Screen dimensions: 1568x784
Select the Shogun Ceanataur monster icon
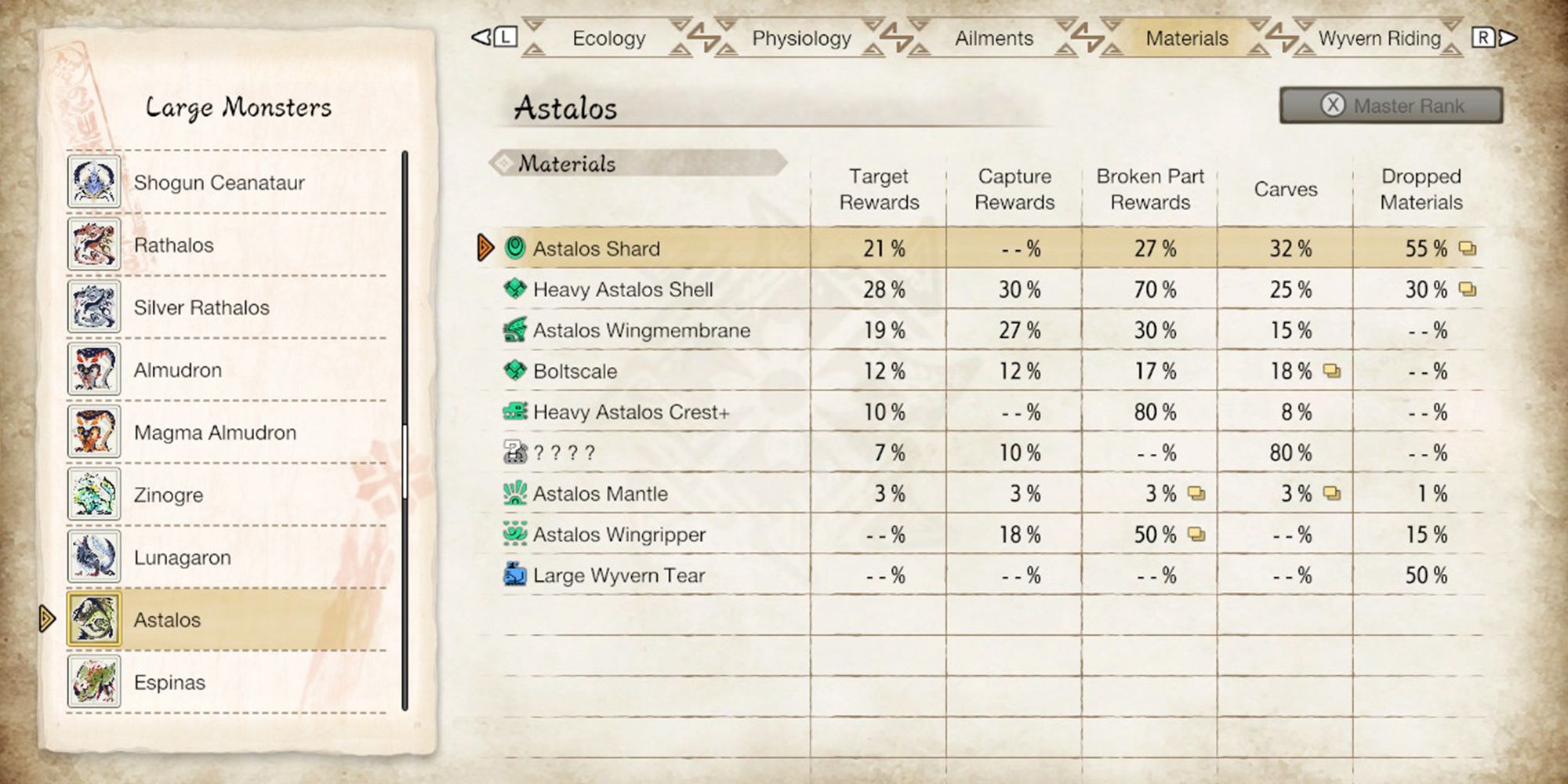coord(94,182)
